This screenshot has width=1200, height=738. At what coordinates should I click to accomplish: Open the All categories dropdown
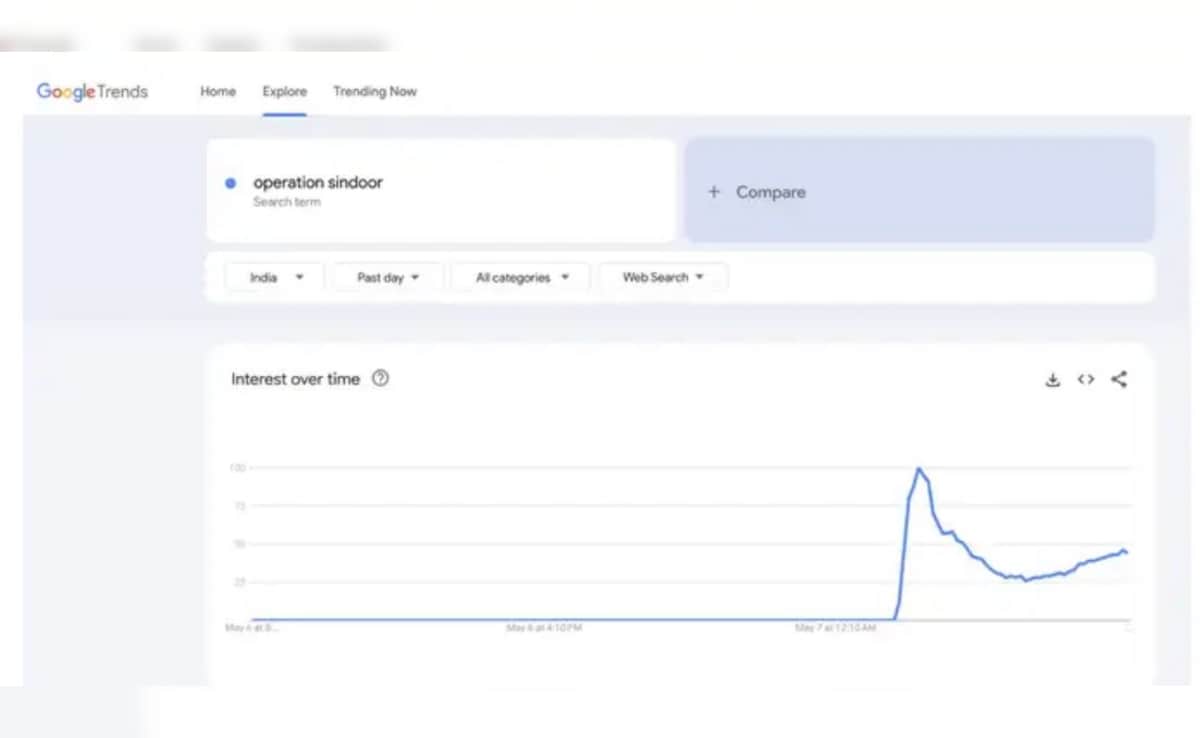(521, 278)
